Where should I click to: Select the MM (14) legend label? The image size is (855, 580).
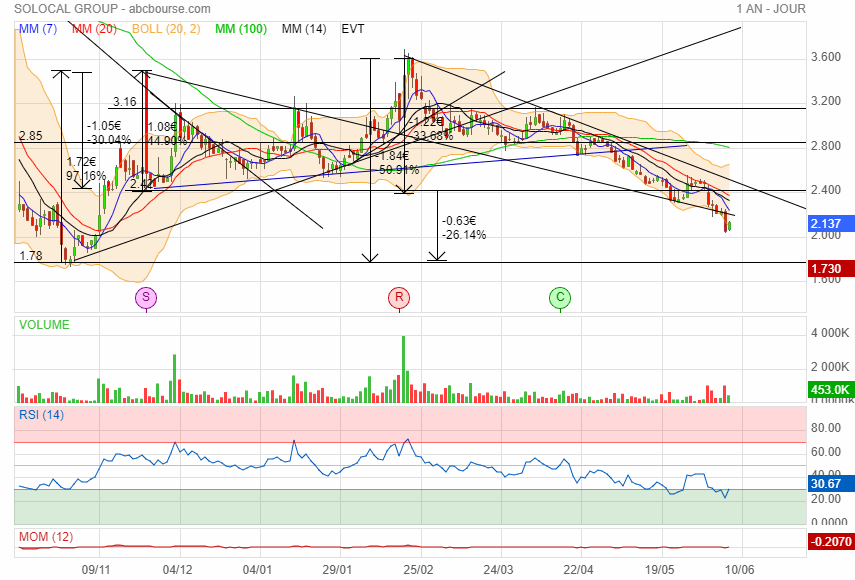pyautogui.click(x=304, y=29)
